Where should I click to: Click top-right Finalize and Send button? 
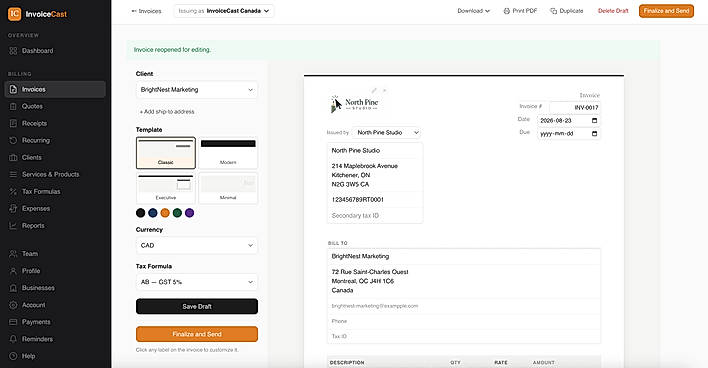(666, 11)
